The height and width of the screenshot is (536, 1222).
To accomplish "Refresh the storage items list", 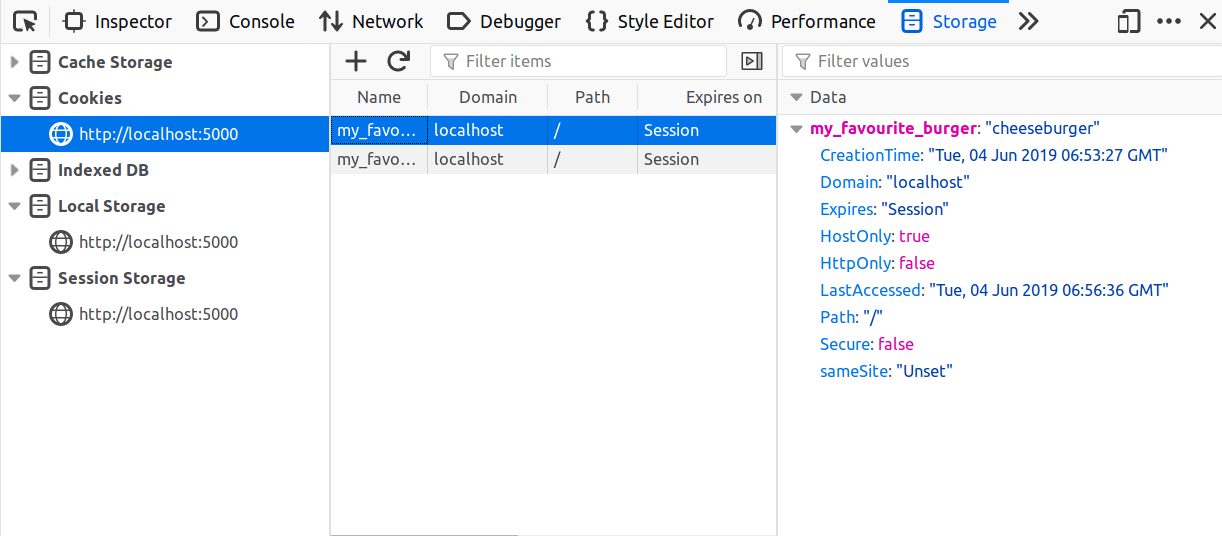I will coord(399,61).
